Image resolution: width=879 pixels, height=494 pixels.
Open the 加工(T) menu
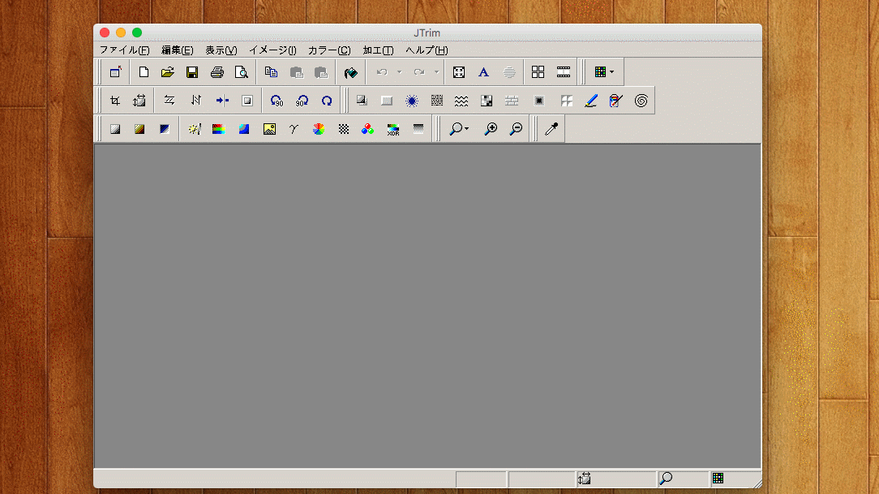378,50
